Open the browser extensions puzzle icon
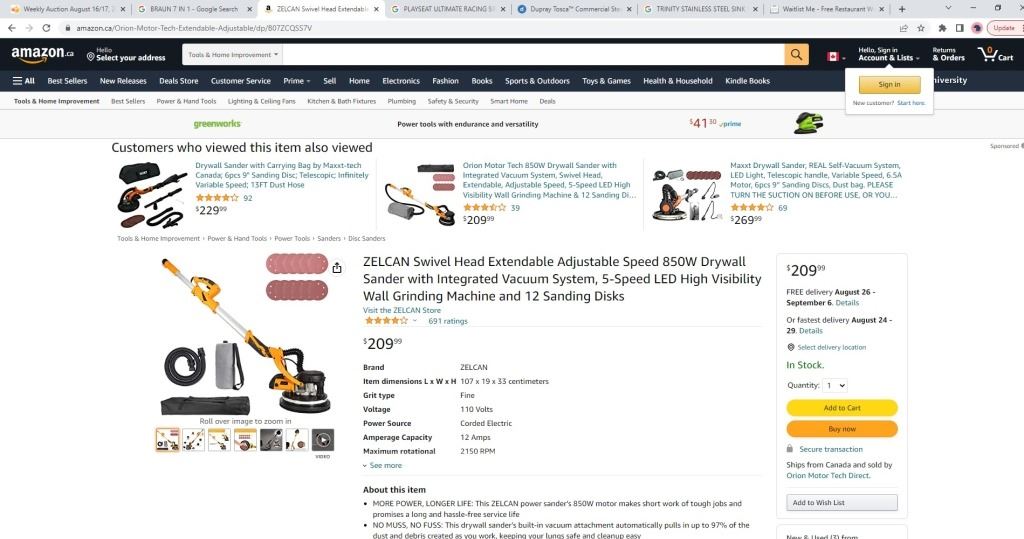The width and height of the screenshot is (1024, 539). click(942, 28)
